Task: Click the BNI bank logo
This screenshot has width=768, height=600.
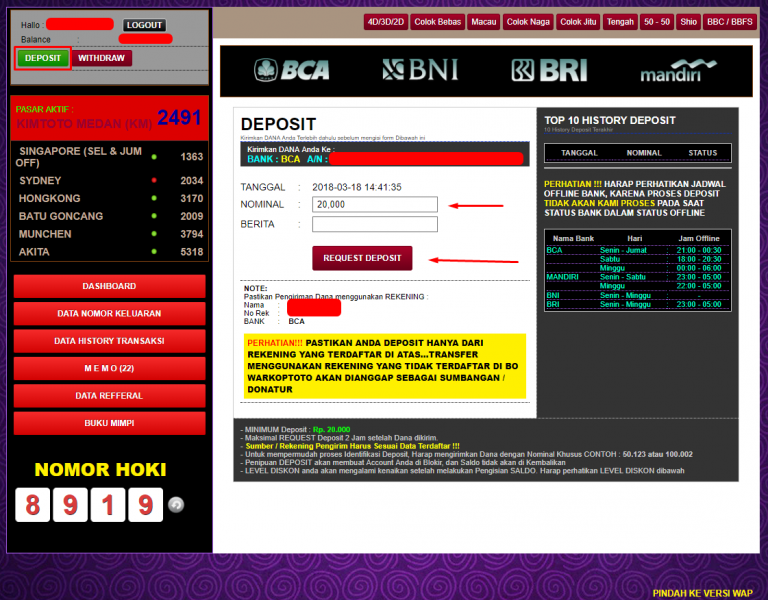Action: coord(420,70)
